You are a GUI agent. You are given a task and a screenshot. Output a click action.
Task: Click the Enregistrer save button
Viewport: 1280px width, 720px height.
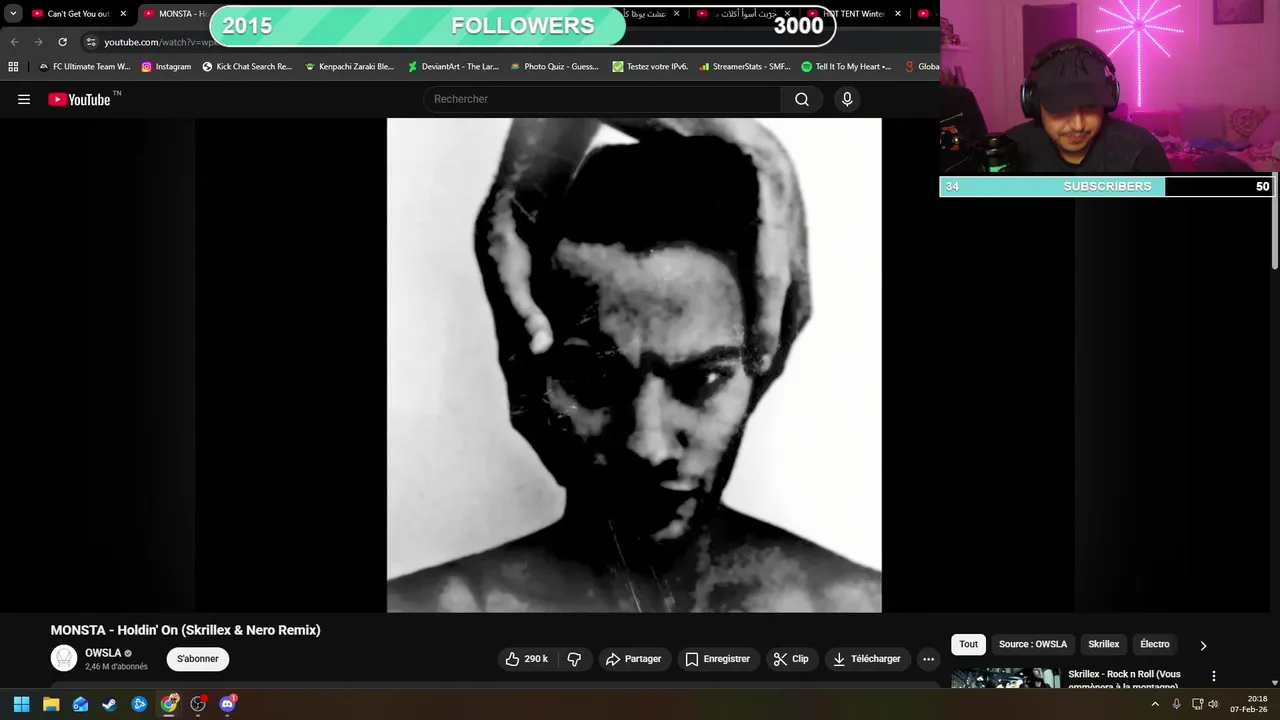[718, 659]
